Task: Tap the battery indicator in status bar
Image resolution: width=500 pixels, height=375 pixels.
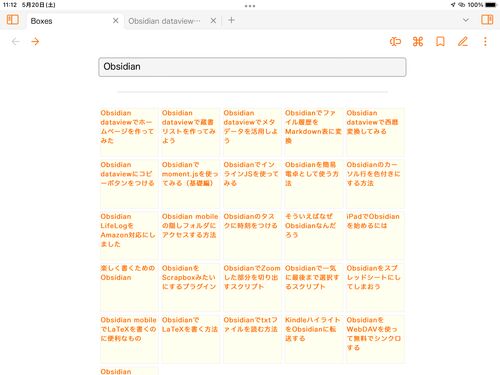Action: pos(491,5)
